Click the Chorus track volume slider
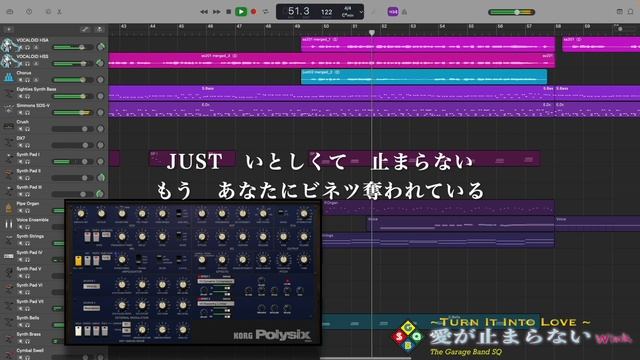The image size is (640, 360). pyautogui.click(x=73, y=80)
